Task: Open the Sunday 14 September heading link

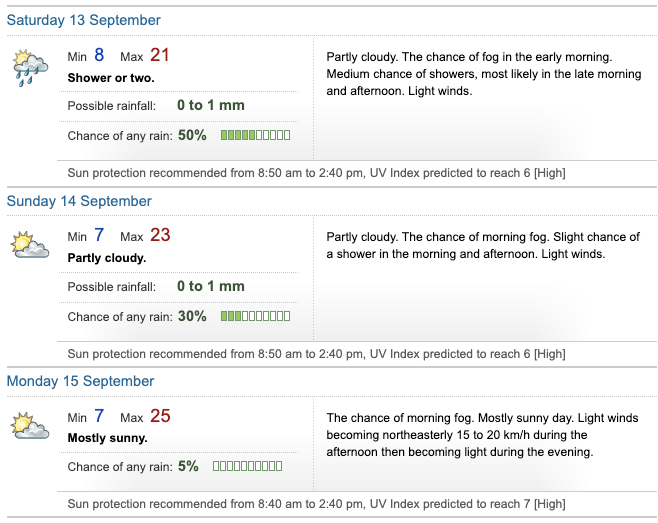Action: click(x=79, y=201)
